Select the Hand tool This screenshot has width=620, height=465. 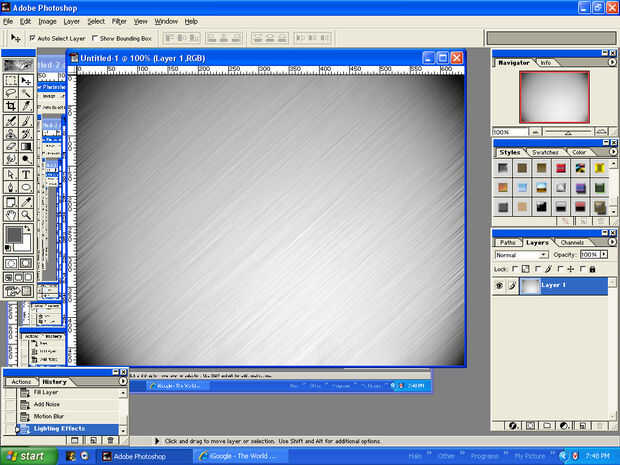[11, 215]
